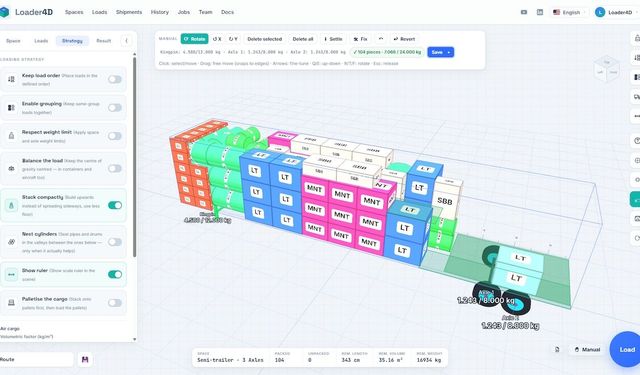
Task: Click the Show ruler icon
Action: coord(11,274)
